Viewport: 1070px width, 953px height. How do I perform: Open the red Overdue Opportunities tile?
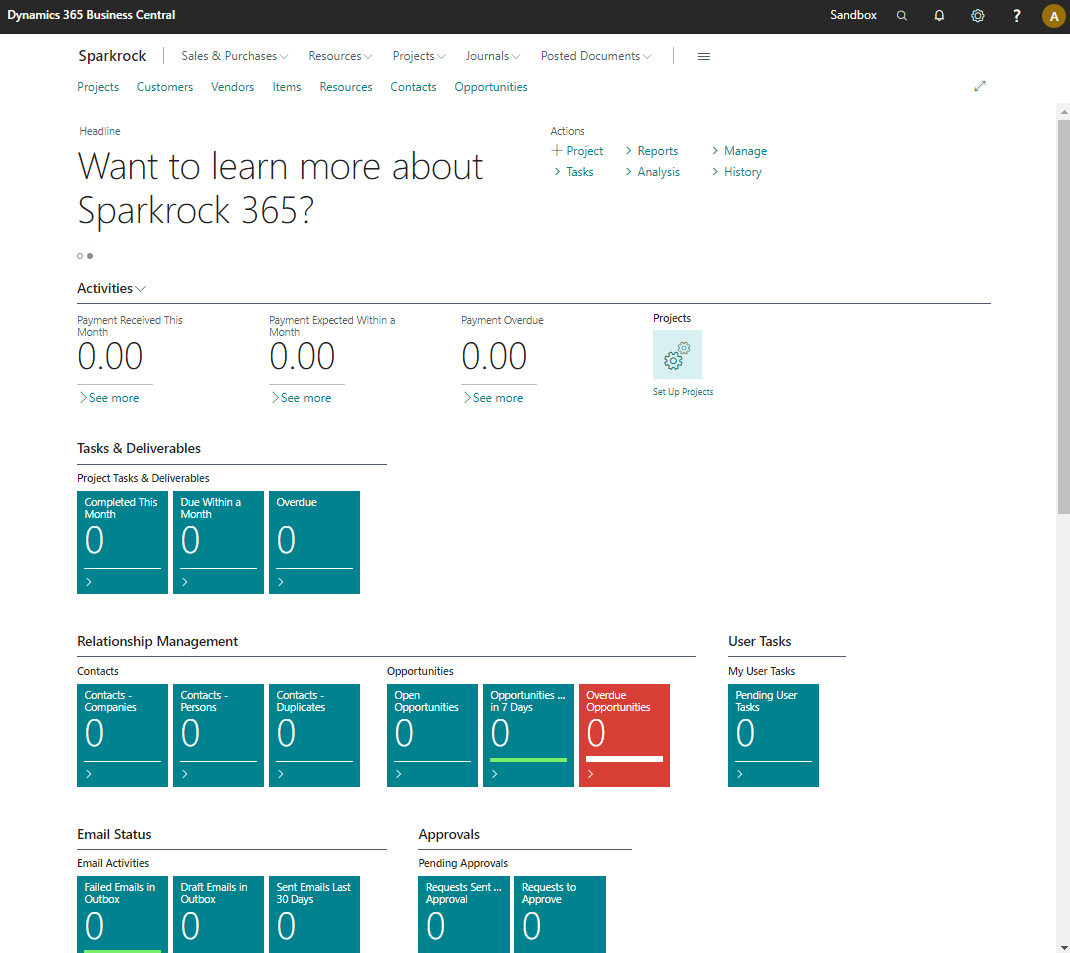coord(624,735)
